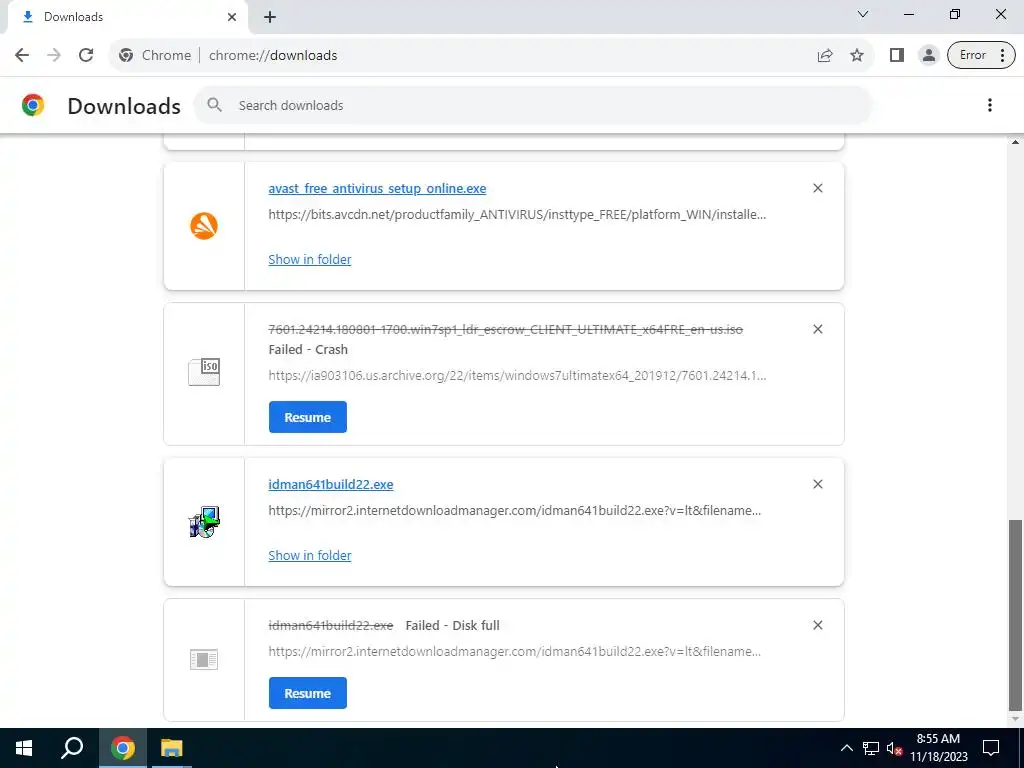Click the Downloads page heading
1024x768 pixels.
pos(124,106)
